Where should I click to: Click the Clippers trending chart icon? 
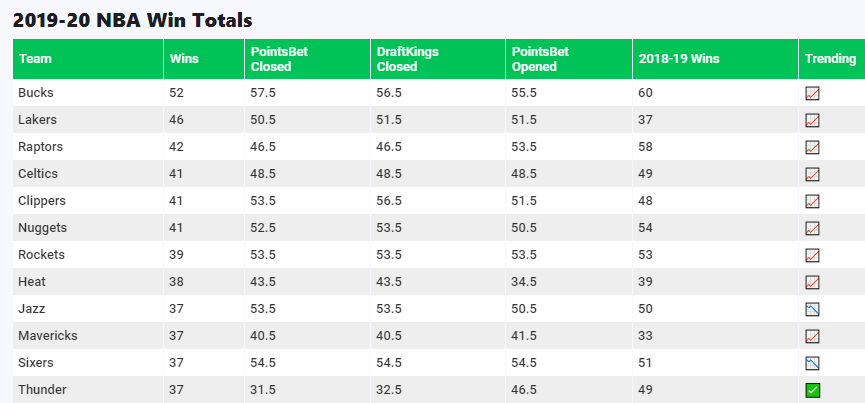[x=813, y=201]
